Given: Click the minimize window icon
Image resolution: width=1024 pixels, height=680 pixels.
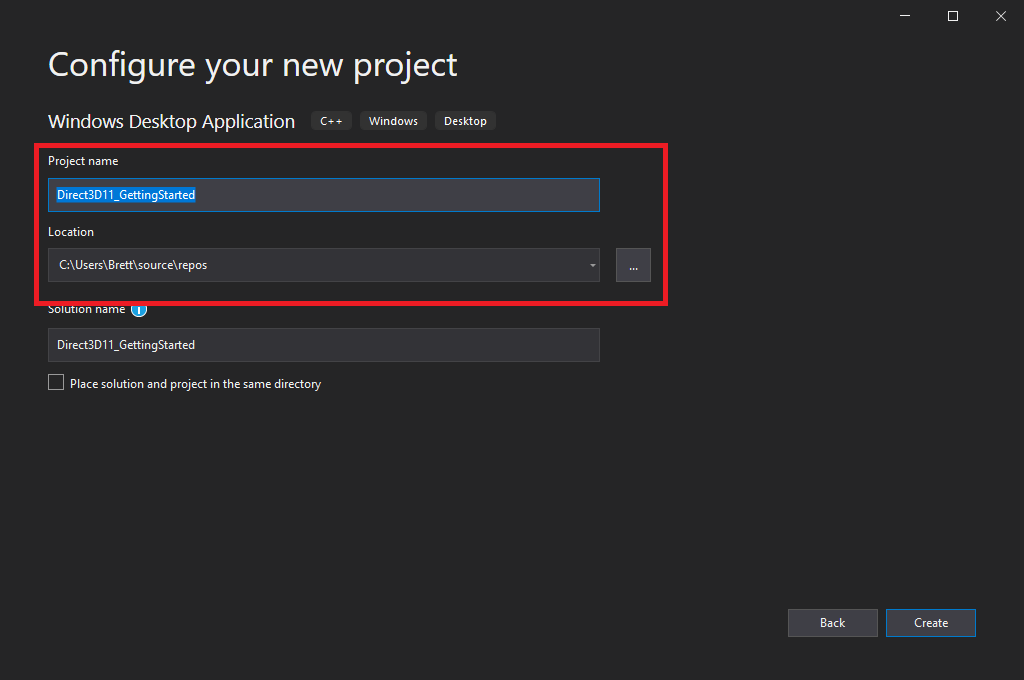Looking at the screenshot, I should click(904, 16).
